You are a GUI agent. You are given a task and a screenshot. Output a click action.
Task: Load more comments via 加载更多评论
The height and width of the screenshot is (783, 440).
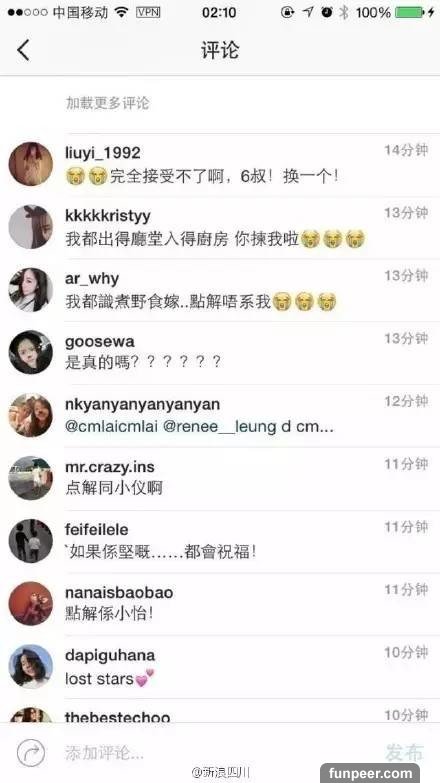coord(107,103)
